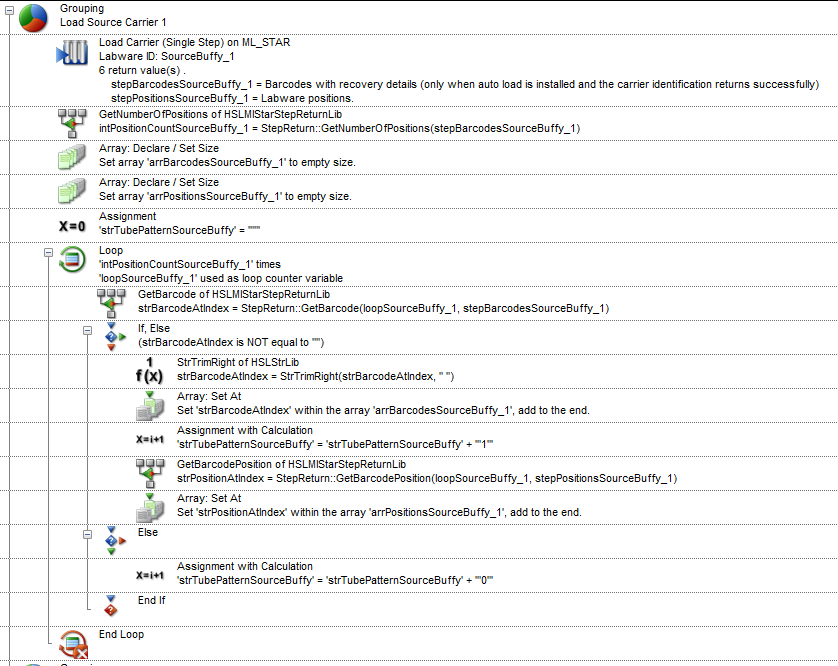The image size is (838, 666).
Task: Collapse the Loop block
Action: [49, 252]
